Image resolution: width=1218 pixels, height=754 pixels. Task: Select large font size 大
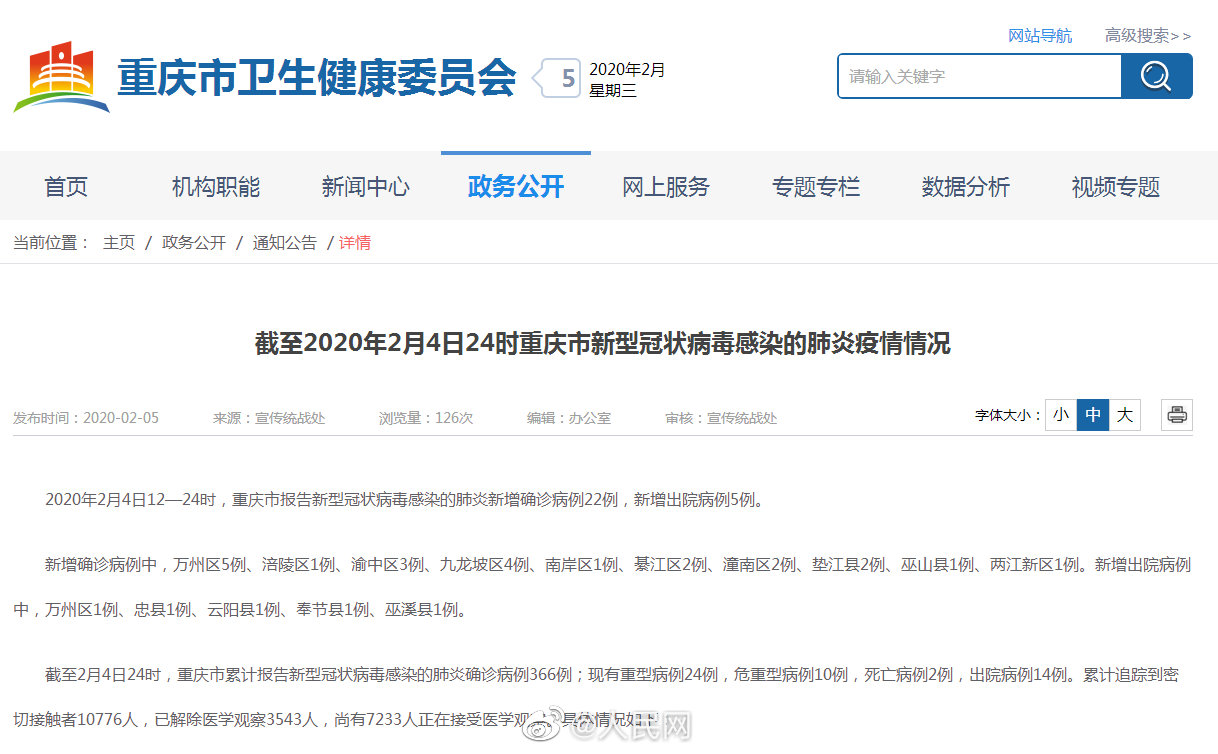coord(1124,415)
